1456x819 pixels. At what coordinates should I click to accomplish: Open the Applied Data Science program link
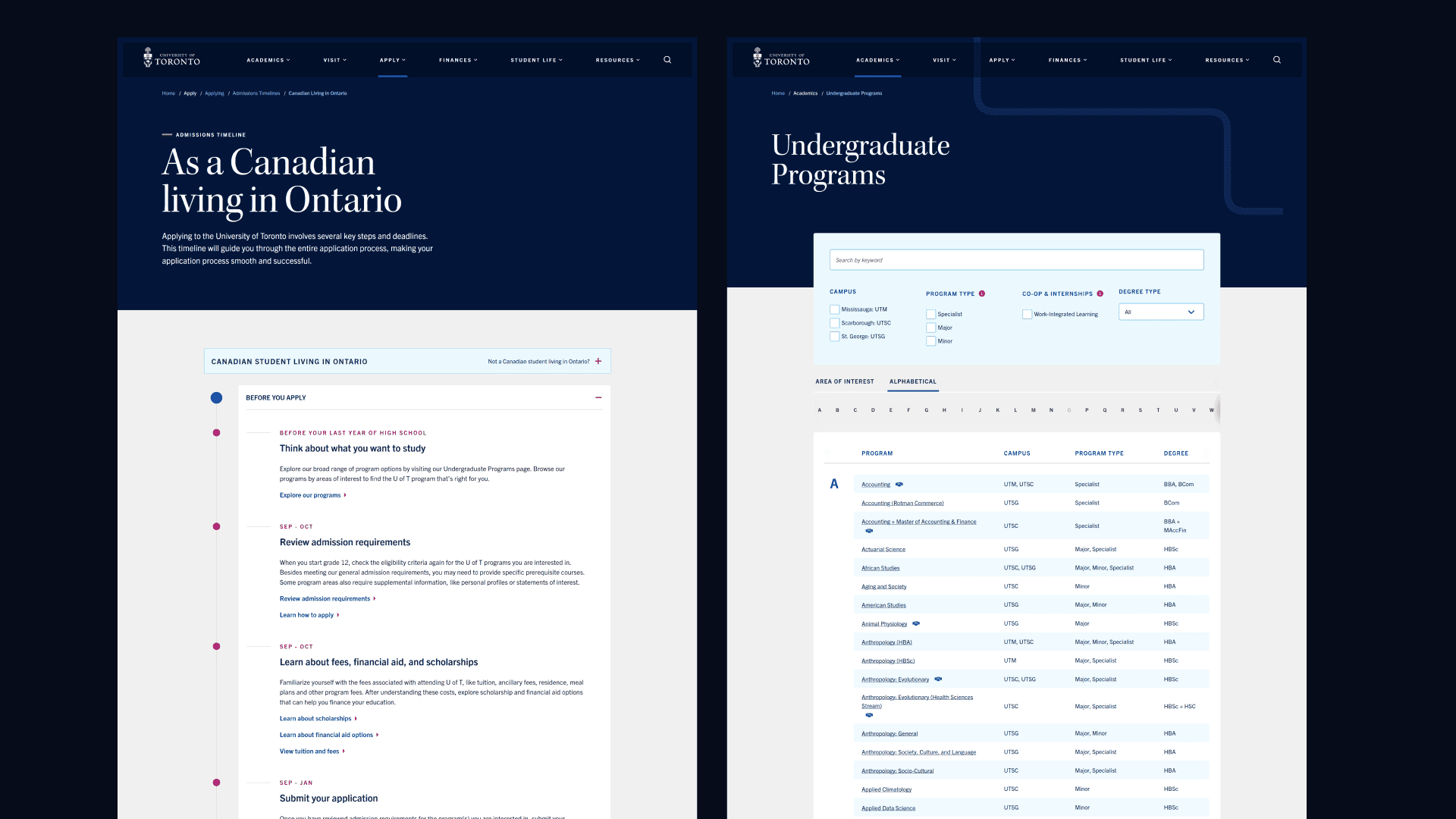click(889, 808)
